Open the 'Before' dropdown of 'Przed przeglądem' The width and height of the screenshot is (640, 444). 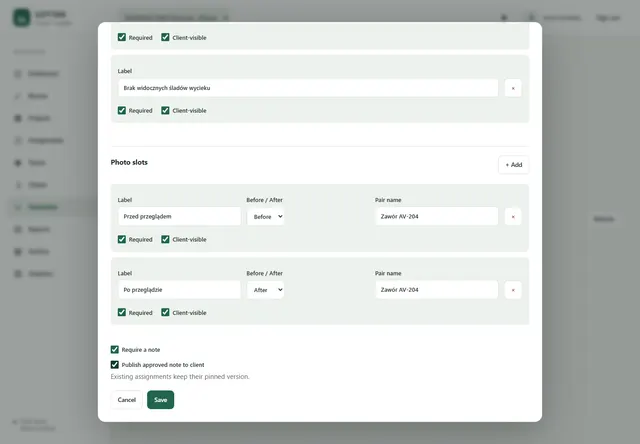[265, 217]
